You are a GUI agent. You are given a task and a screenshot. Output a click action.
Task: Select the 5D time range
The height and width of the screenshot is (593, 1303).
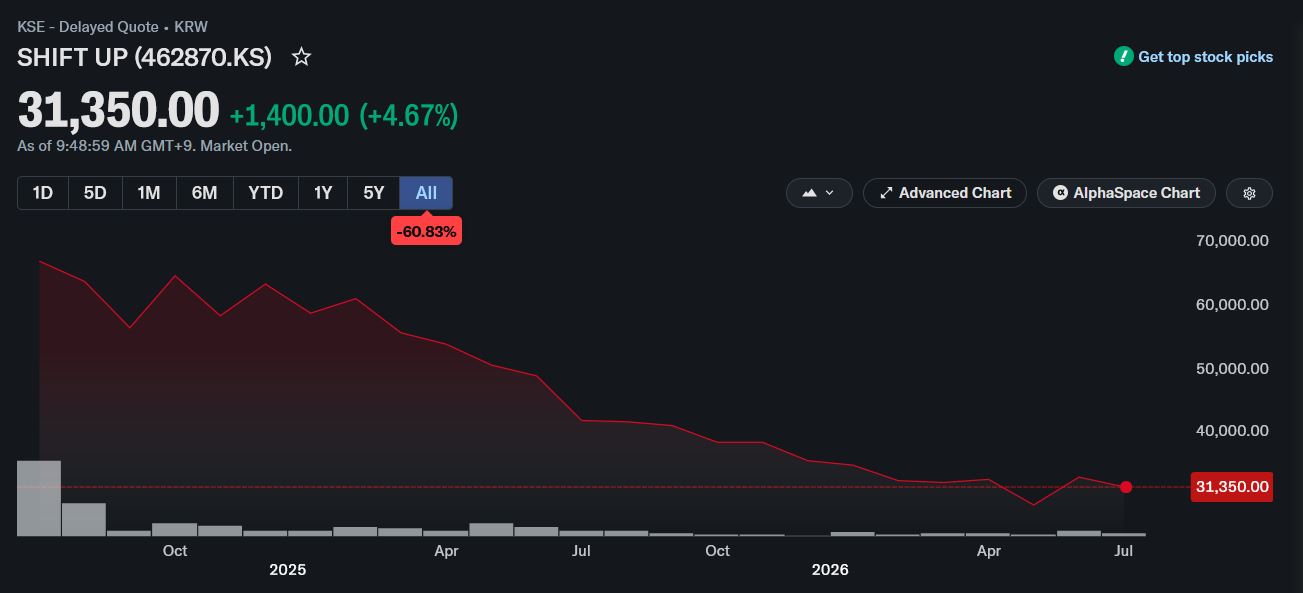coord(95,193)
